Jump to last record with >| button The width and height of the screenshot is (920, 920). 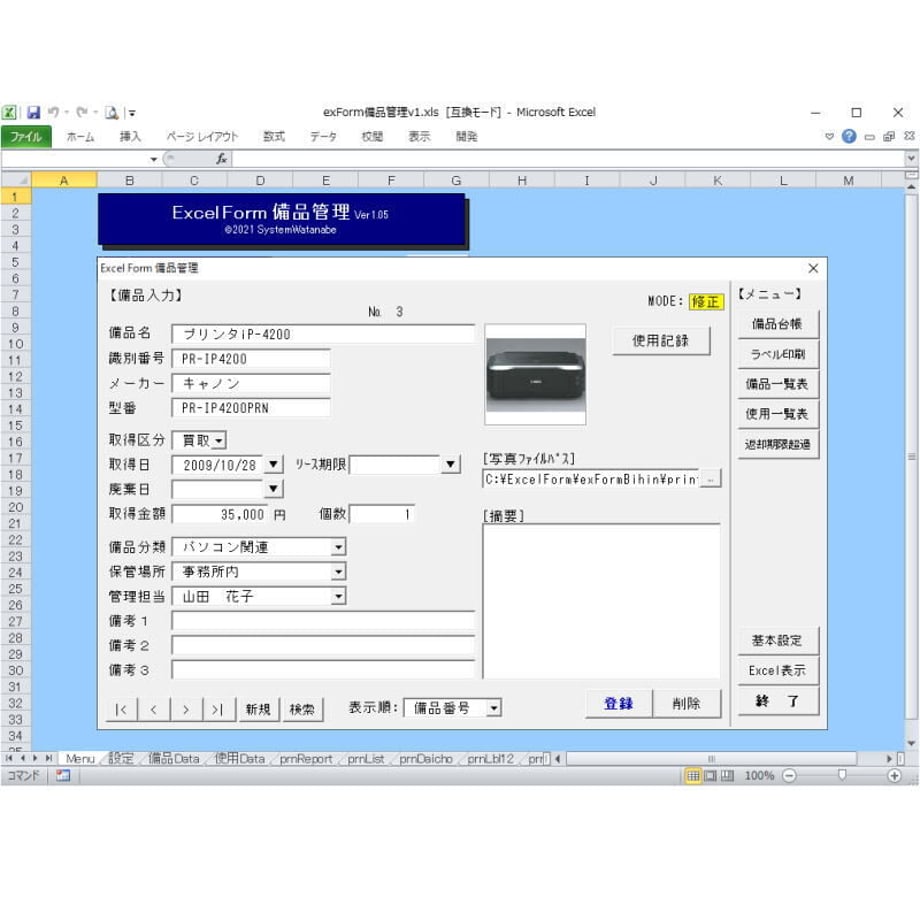(x=219, y=709)
